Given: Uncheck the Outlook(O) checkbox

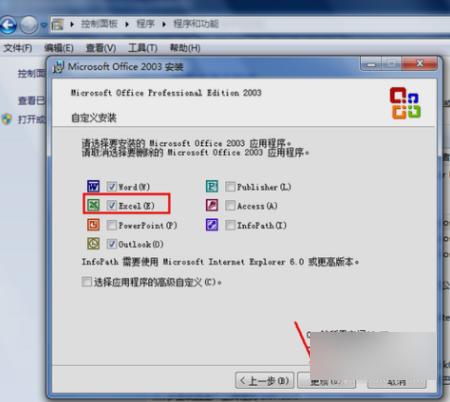Looking at the screenshot, I should 112,244.
